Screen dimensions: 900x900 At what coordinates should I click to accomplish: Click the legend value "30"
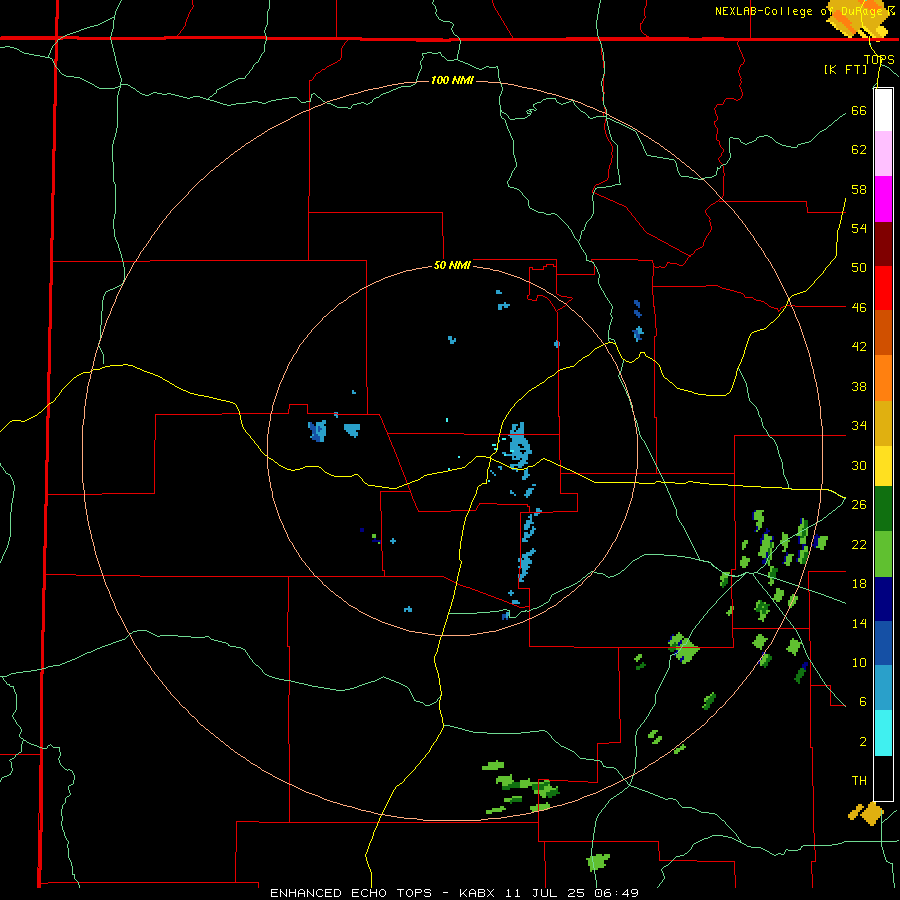coord(859,465)
